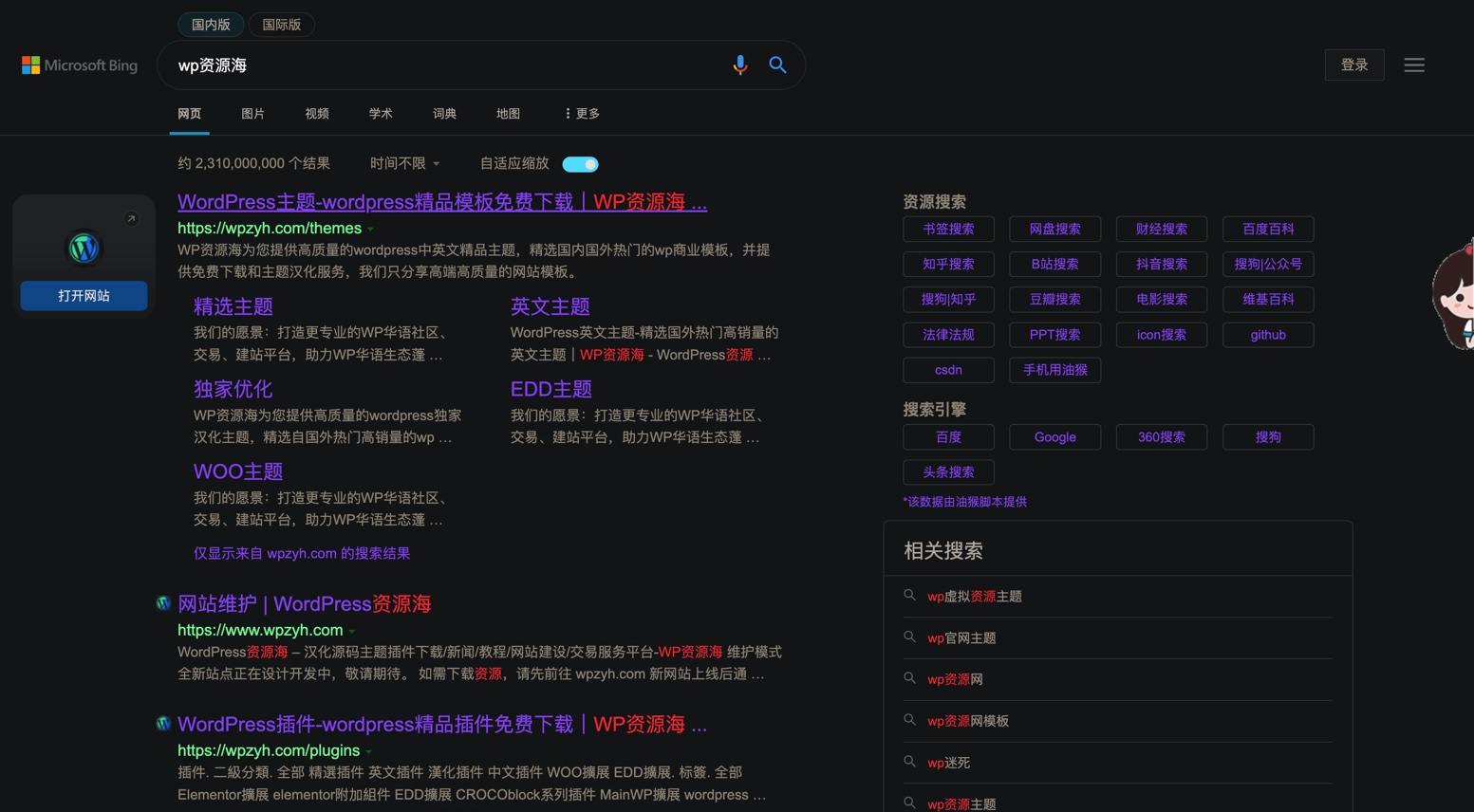Open the WordPress主题 result title link
This screenshot has height=812, width=1474.
[x=442, y=202]
